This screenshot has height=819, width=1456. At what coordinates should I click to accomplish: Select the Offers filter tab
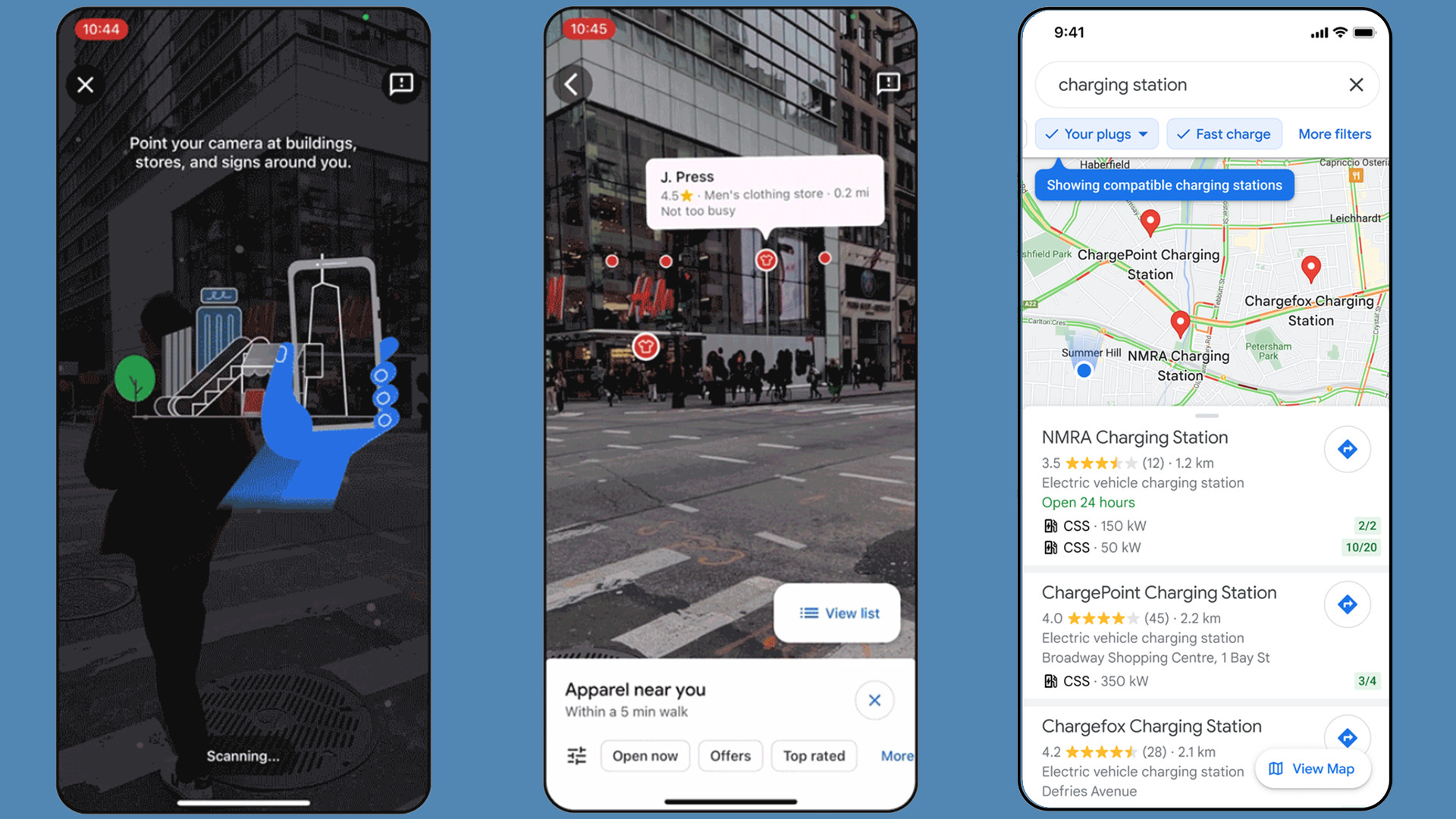point(729,756)
